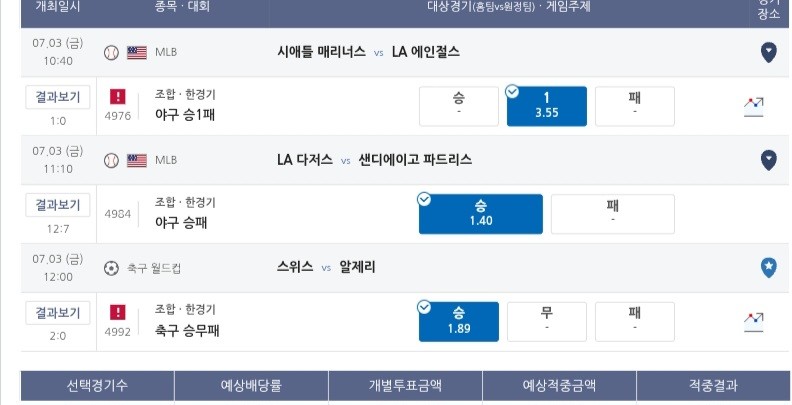
Task: Click 결과보기 button for 1:0 result
Action: point(58,97)
